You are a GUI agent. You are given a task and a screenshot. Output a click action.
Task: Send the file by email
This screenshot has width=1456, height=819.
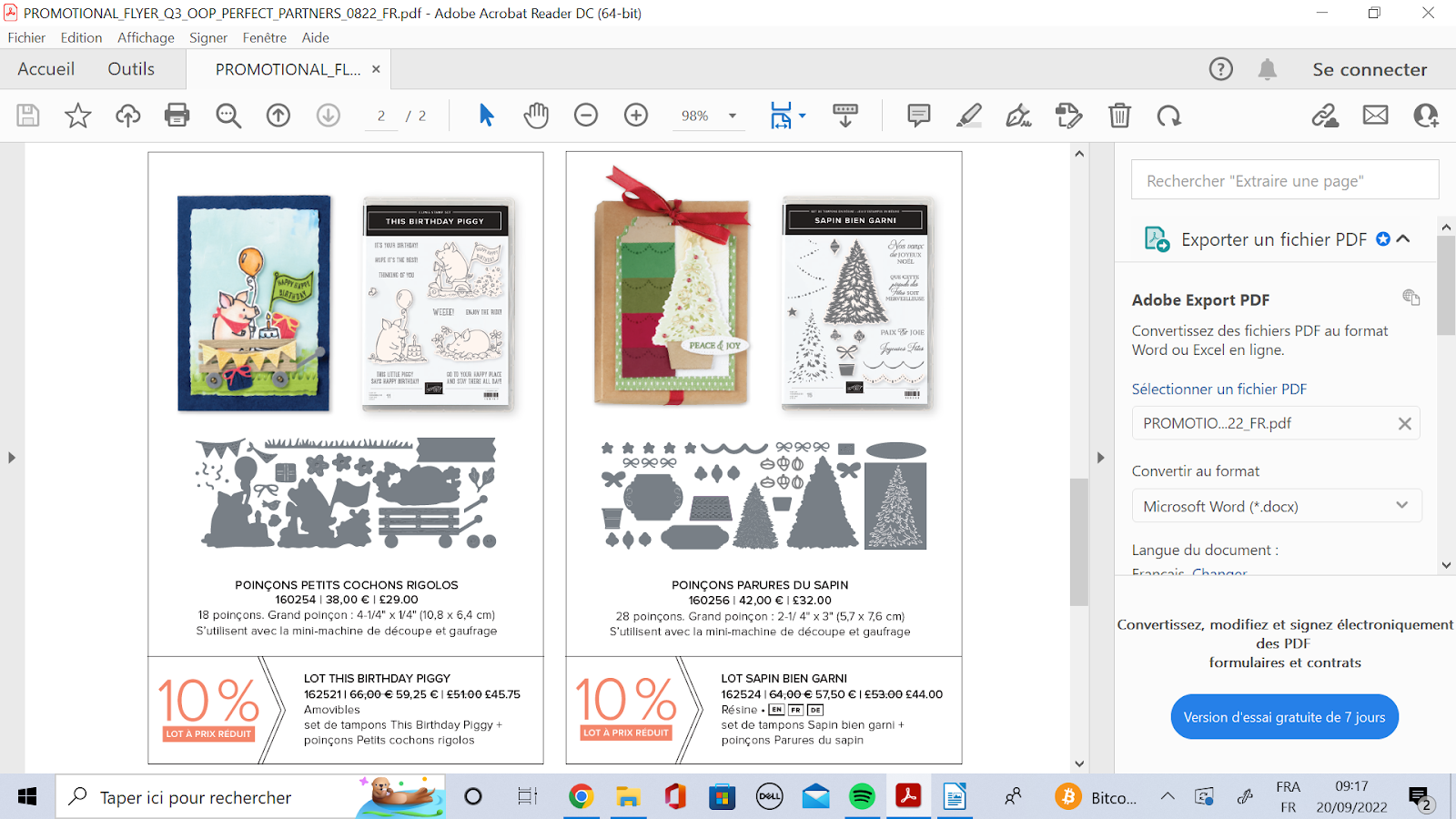[x=1376, y=116]
